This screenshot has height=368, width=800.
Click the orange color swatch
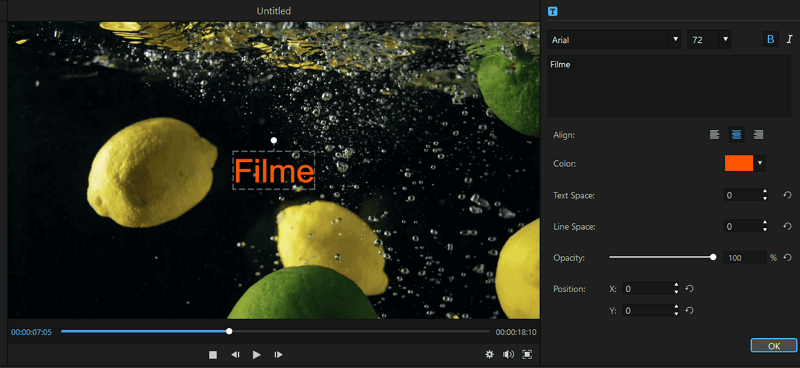[x=739, y=163]
